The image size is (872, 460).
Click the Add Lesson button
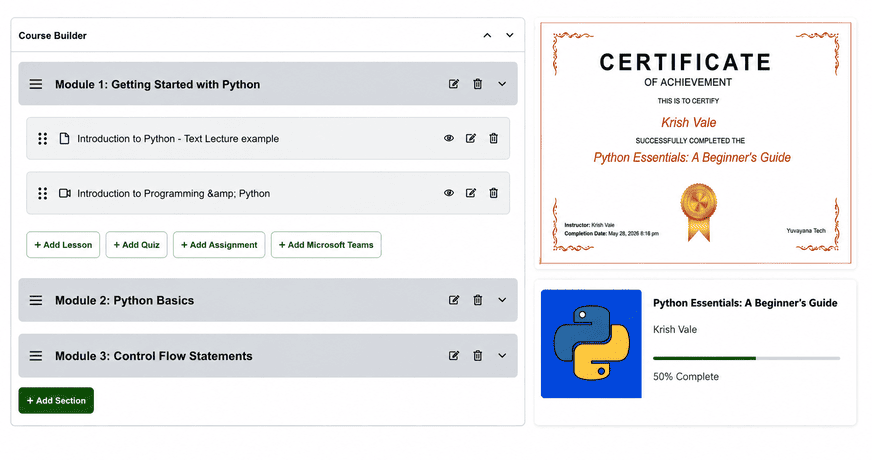(63, 245)
